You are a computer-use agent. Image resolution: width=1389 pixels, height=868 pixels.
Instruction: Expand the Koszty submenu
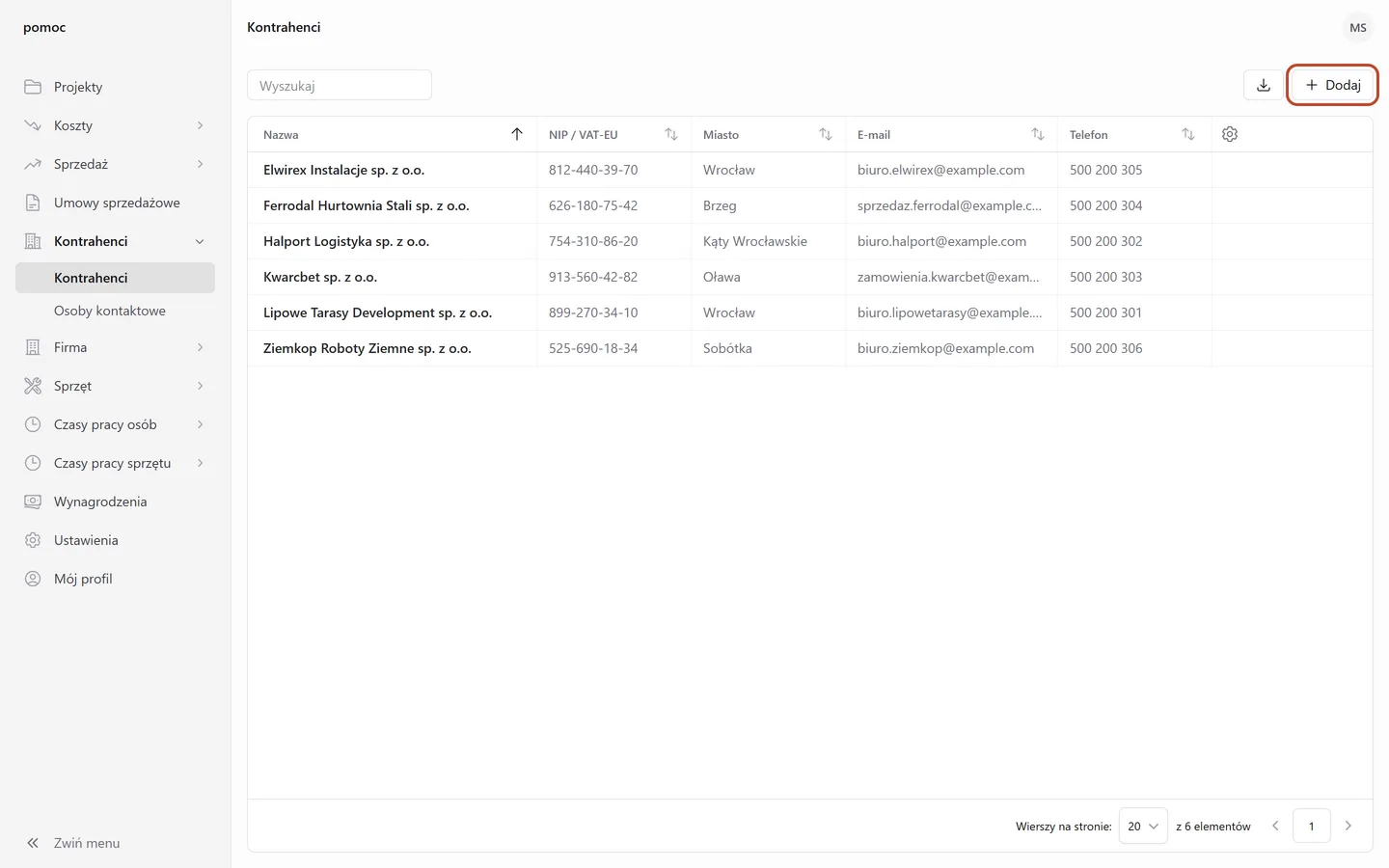click(x=200, y=125)
